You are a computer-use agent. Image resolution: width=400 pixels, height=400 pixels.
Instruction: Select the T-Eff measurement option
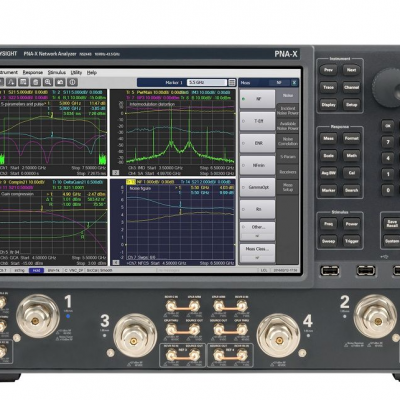tap(257, 121)
